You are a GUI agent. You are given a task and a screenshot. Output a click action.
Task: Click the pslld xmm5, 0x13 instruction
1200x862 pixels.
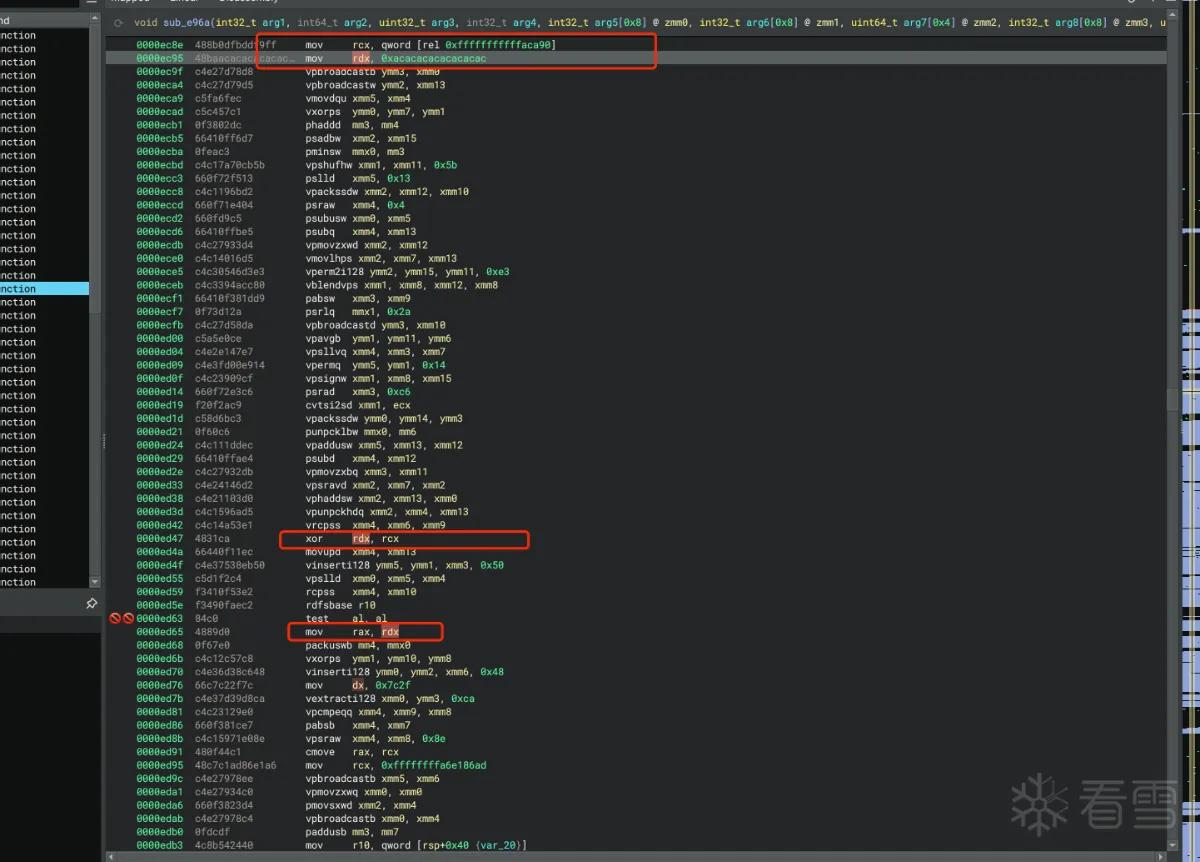pos(358,179)
